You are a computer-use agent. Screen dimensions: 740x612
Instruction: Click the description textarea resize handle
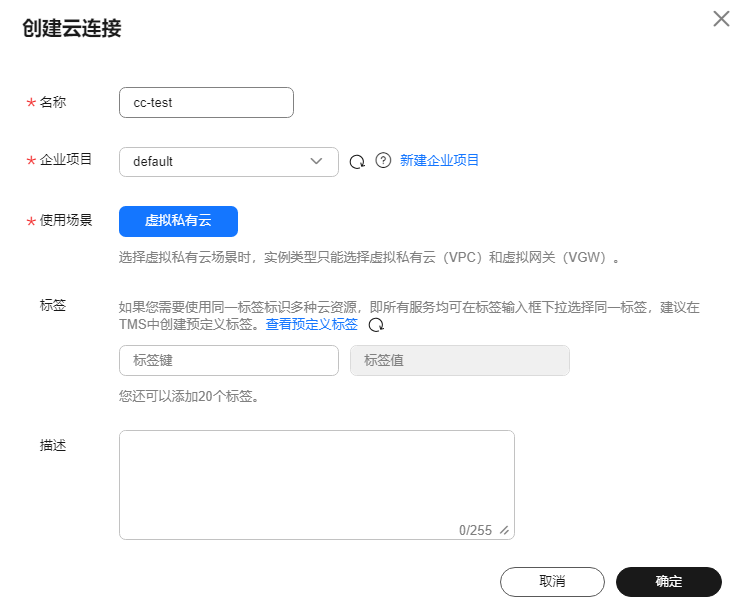point(505,530)
